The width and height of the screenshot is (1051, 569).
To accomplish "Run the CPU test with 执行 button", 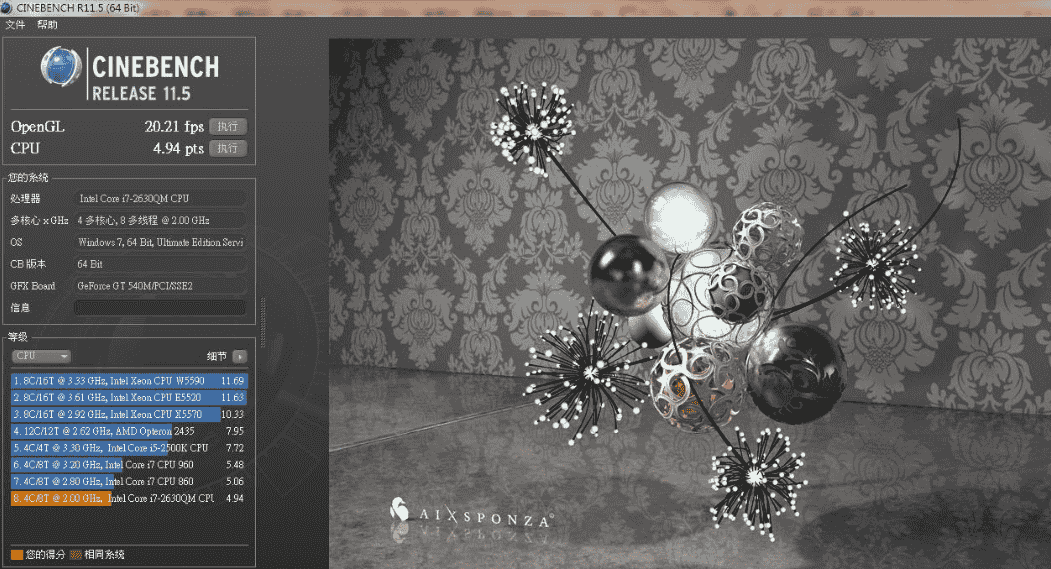I will coord(228,148).
